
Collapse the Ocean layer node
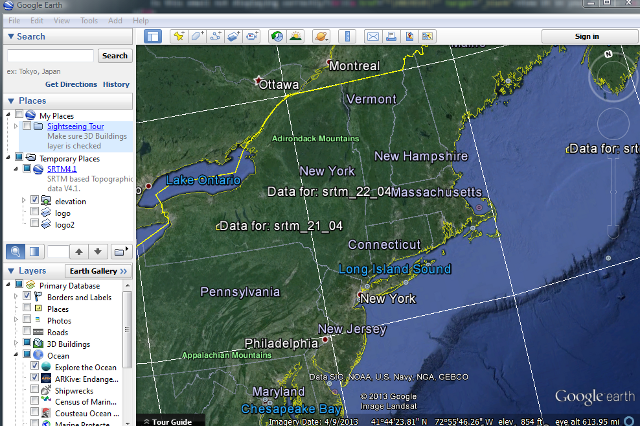tap(16, 354)
